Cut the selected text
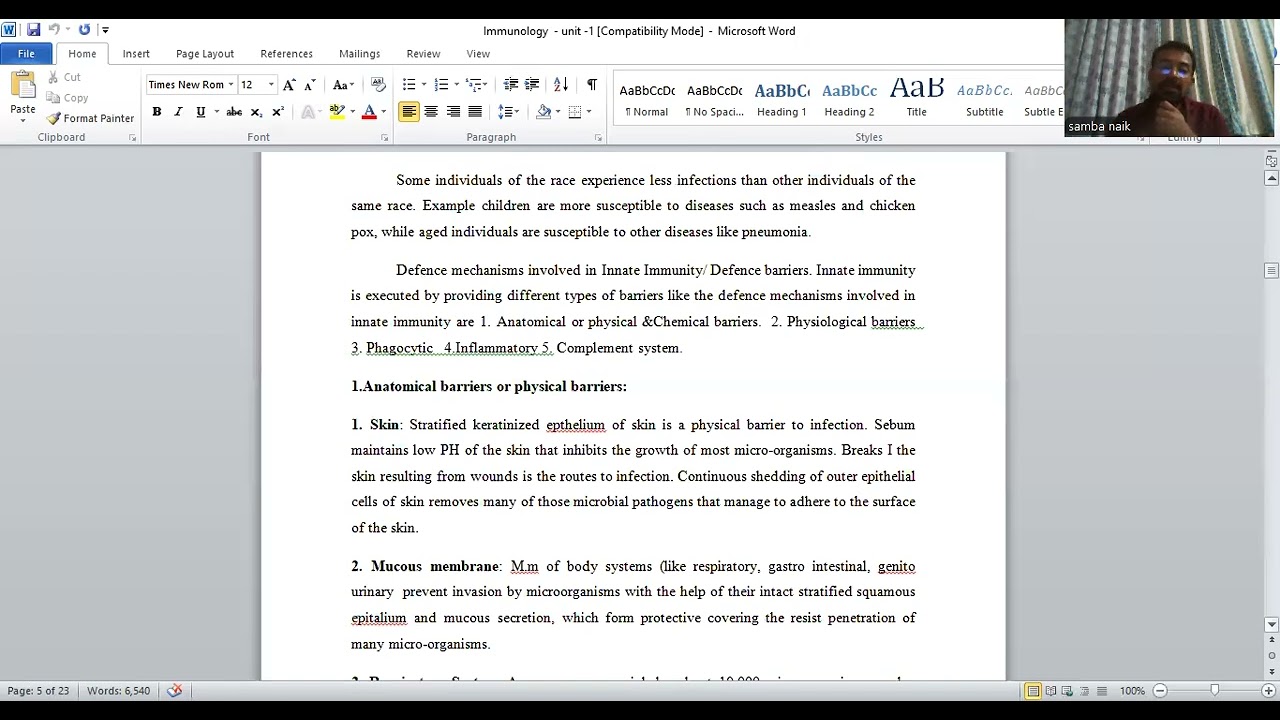This screenshot has width=1280, height=720. [x=63, y=77]
